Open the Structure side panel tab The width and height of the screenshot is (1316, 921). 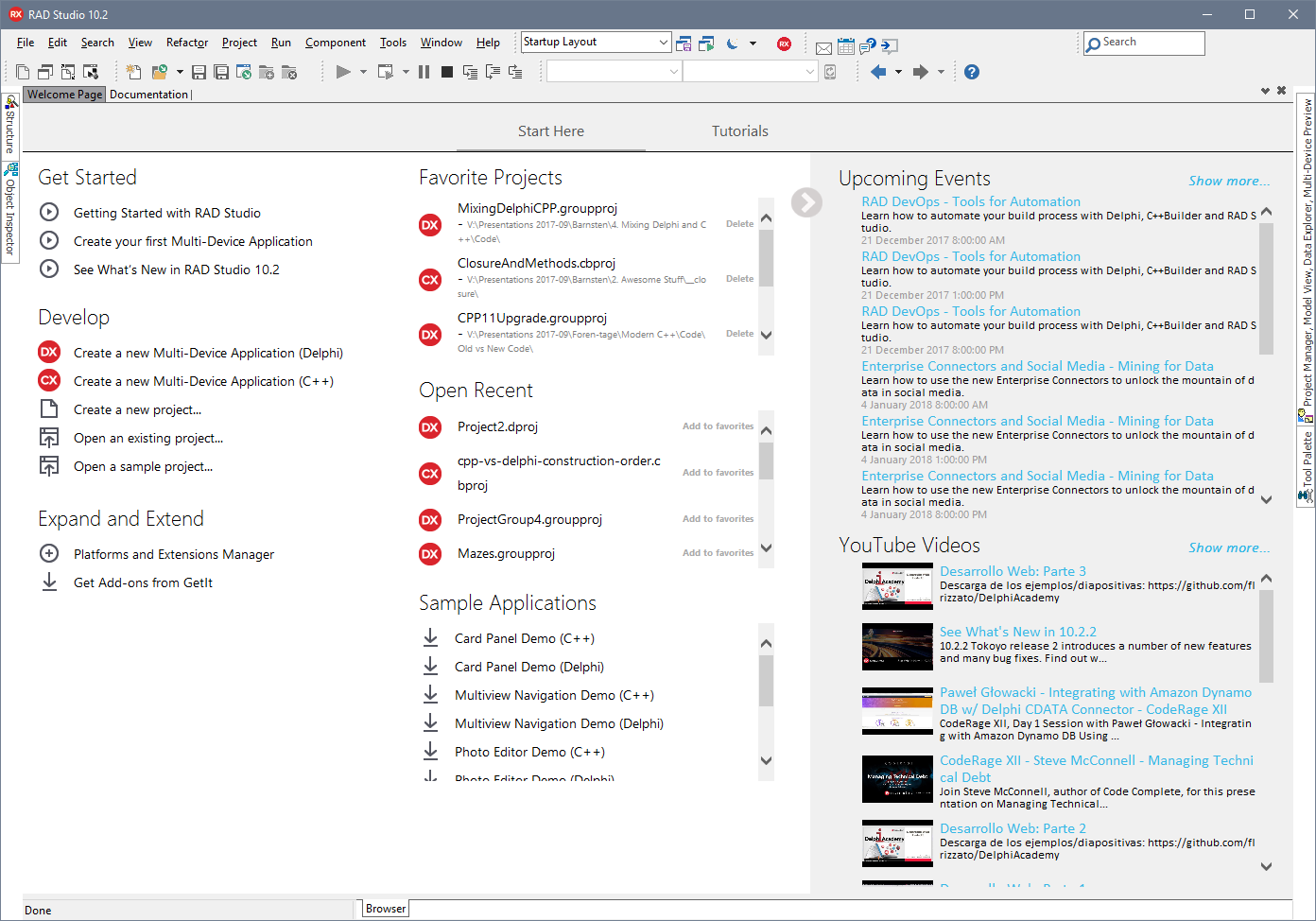click(10, 126)
